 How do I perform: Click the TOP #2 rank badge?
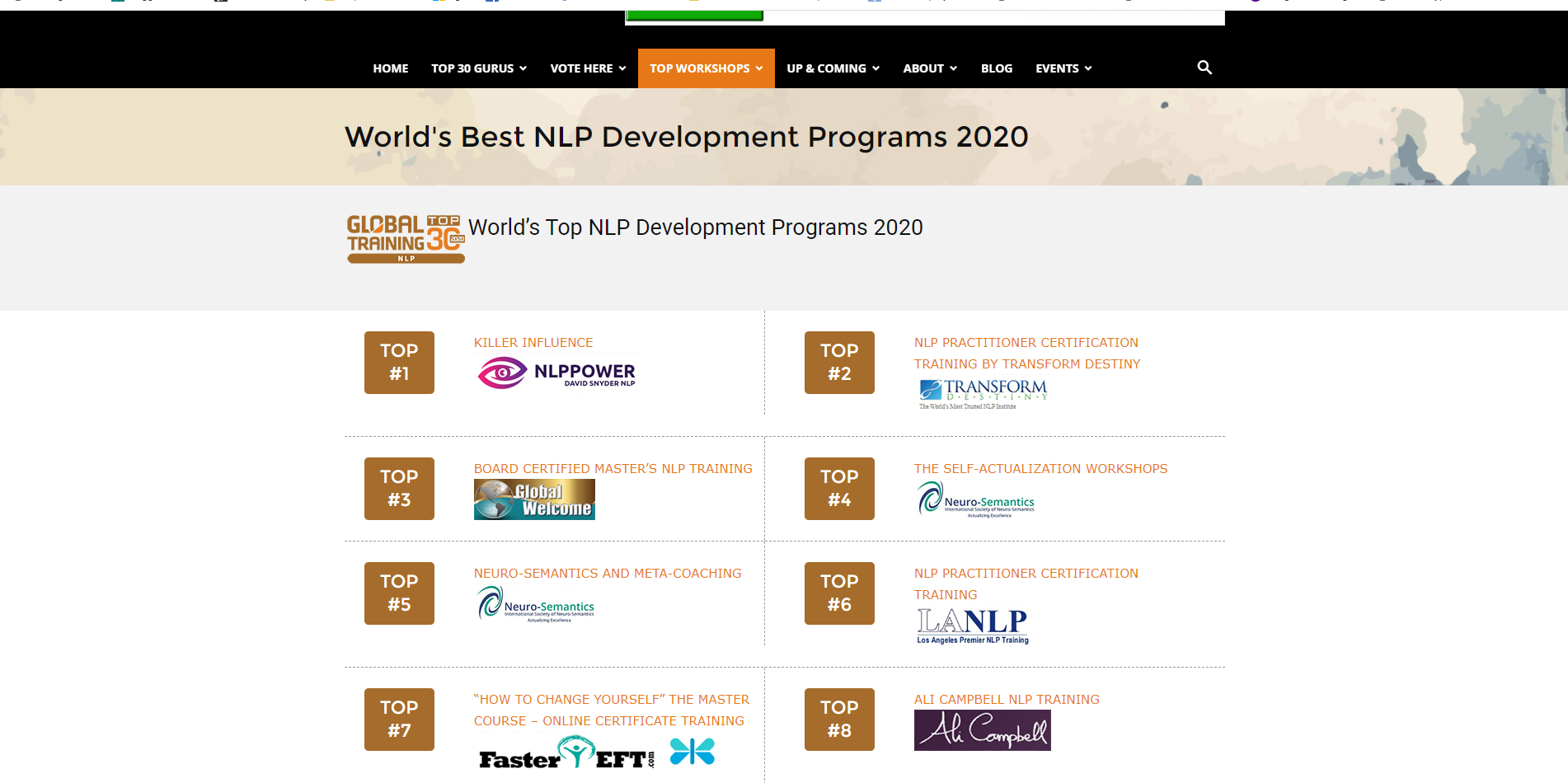point(839,363)
